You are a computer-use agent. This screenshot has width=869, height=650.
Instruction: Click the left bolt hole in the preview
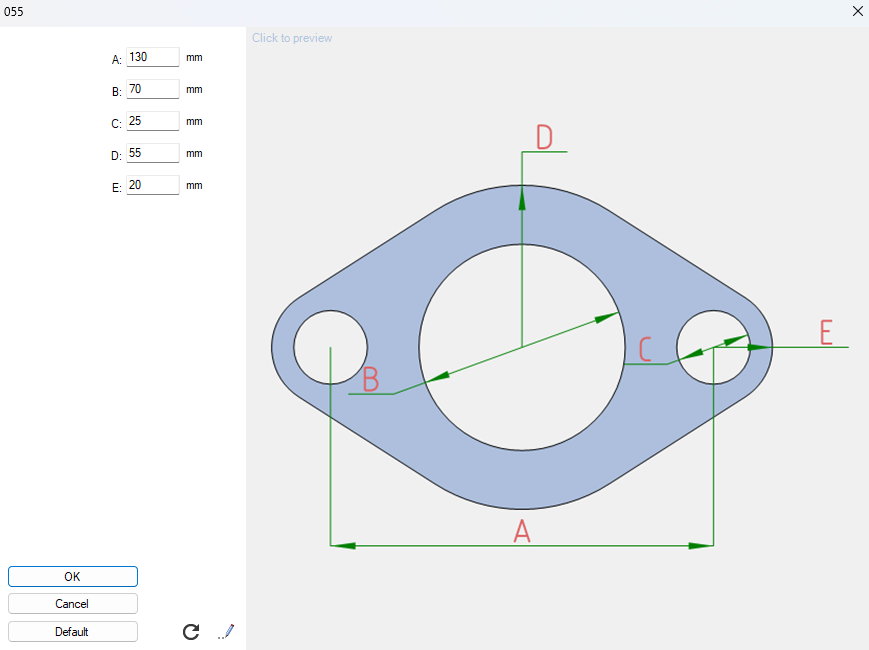coord(330,349)
